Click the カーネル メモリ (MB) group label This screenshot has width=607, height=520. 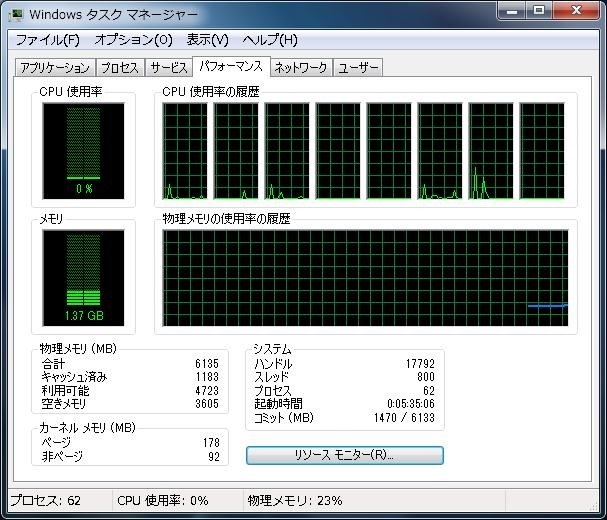pyautogui.click(x=87, y=428)
